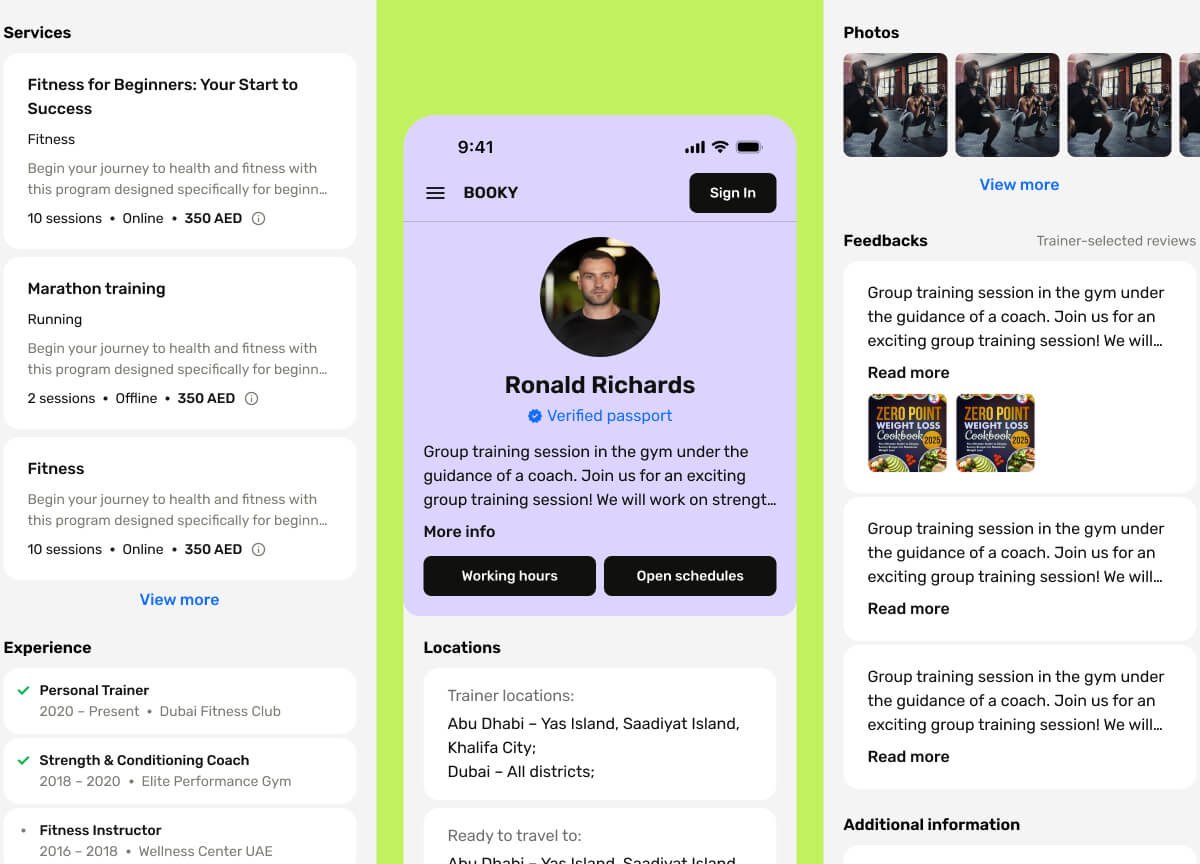
Task: Click info icon on Fitness for Beginners price
Action: tap(258, 218)
